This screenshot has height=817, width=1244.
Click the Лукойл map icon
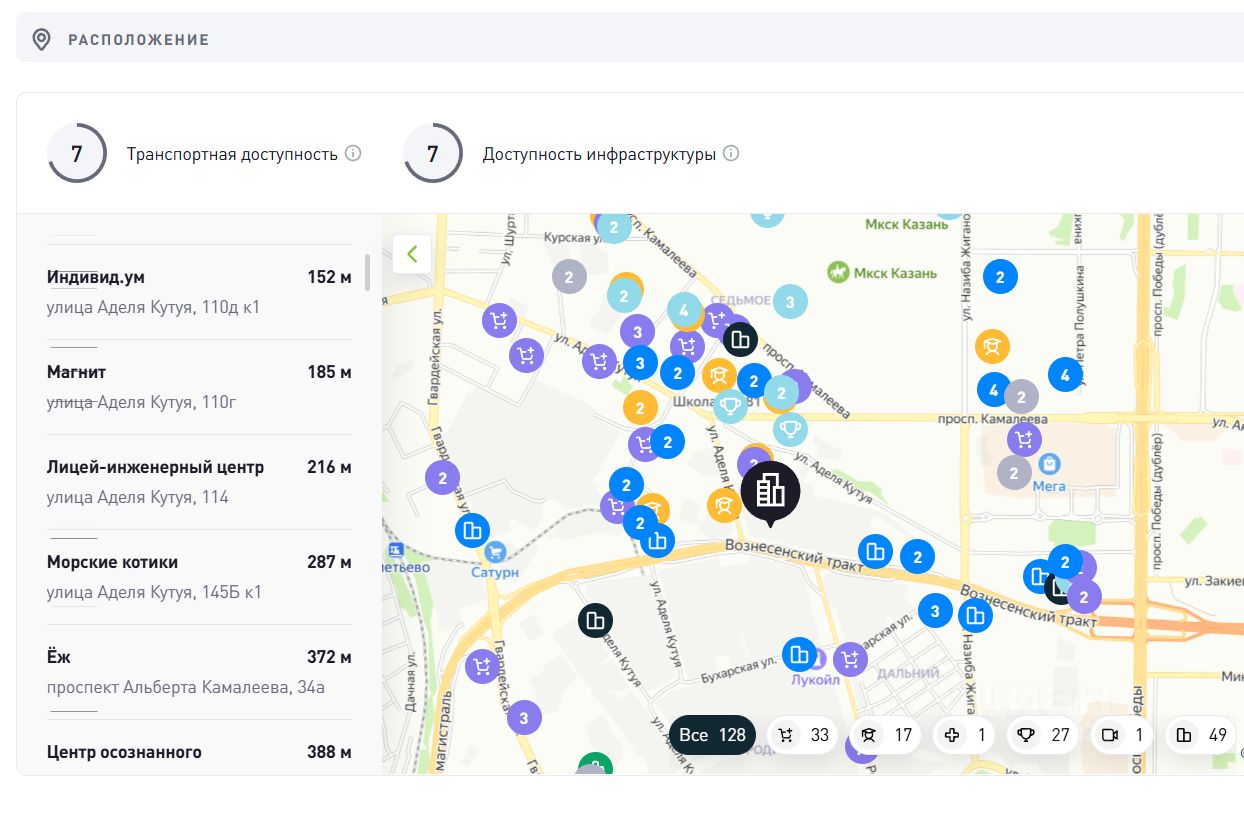coord(820,660)
